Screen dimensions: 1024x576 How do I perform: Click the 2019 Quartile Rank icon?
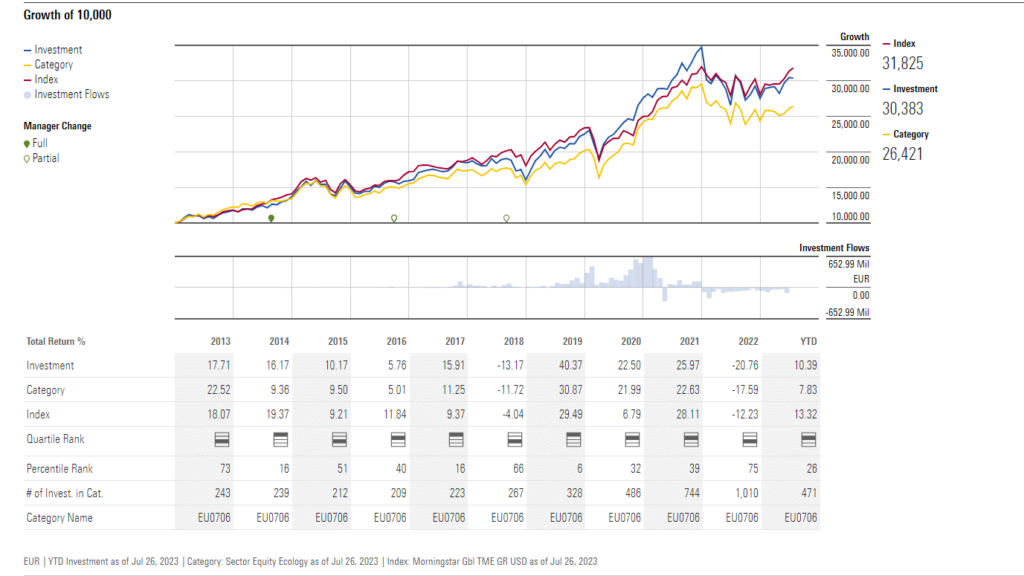tap(573, 439)
